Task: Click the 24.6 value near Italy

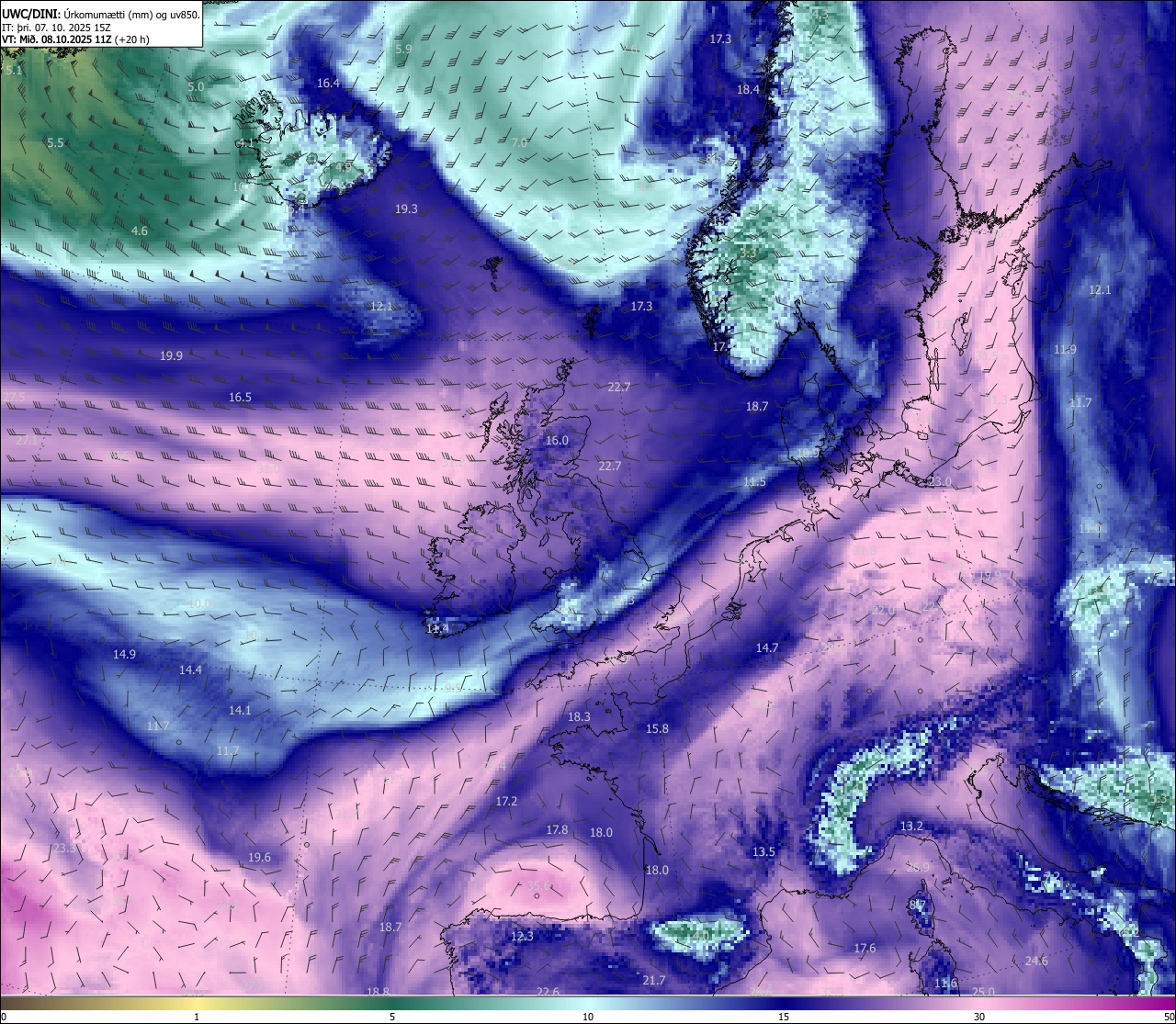Action: (x=1036, y=961)
